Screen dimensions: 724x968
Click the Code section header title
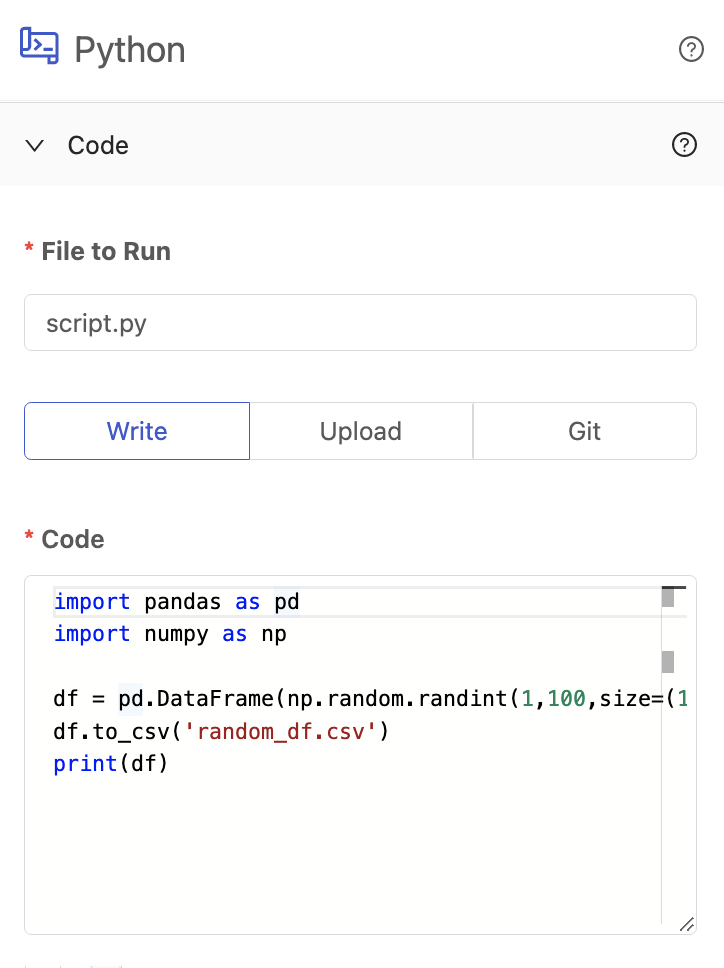coord(98,146)
